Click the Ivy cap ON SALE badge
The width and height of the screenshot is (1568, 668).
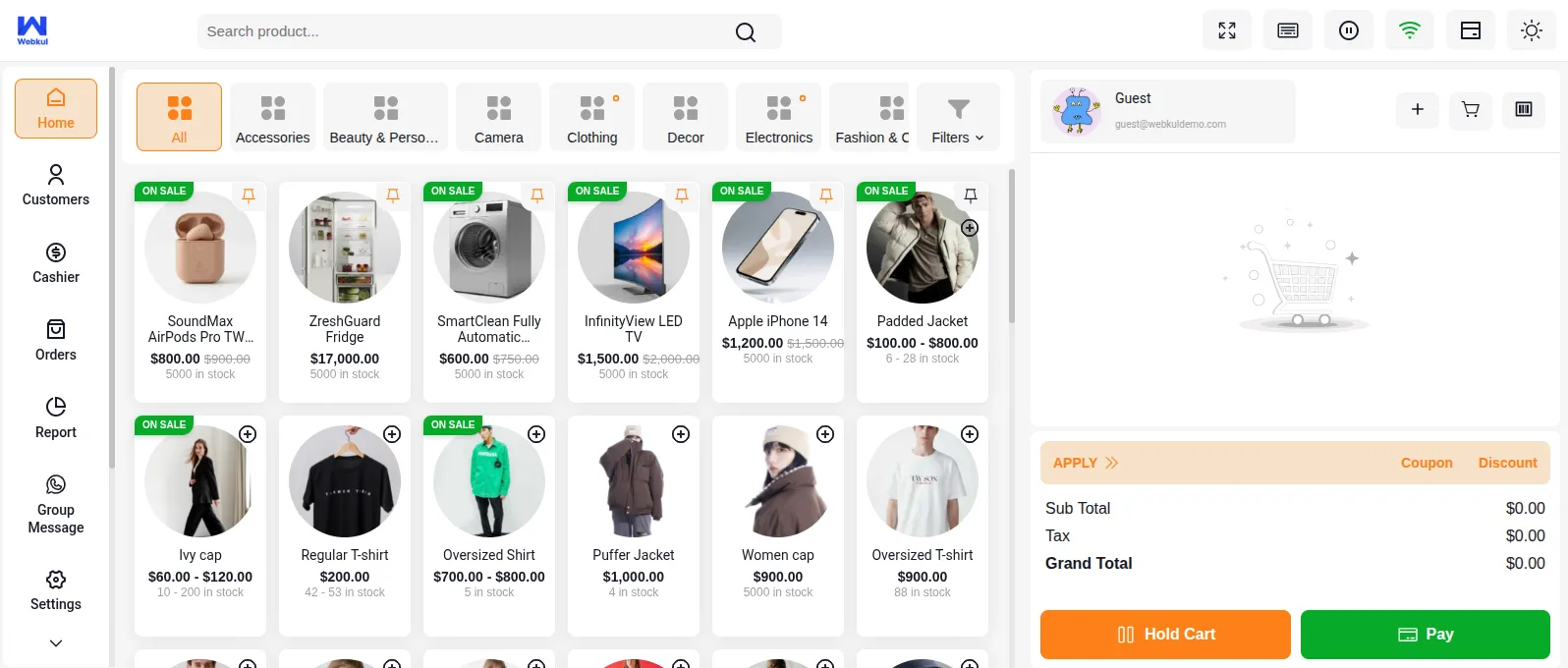point(164,424)
